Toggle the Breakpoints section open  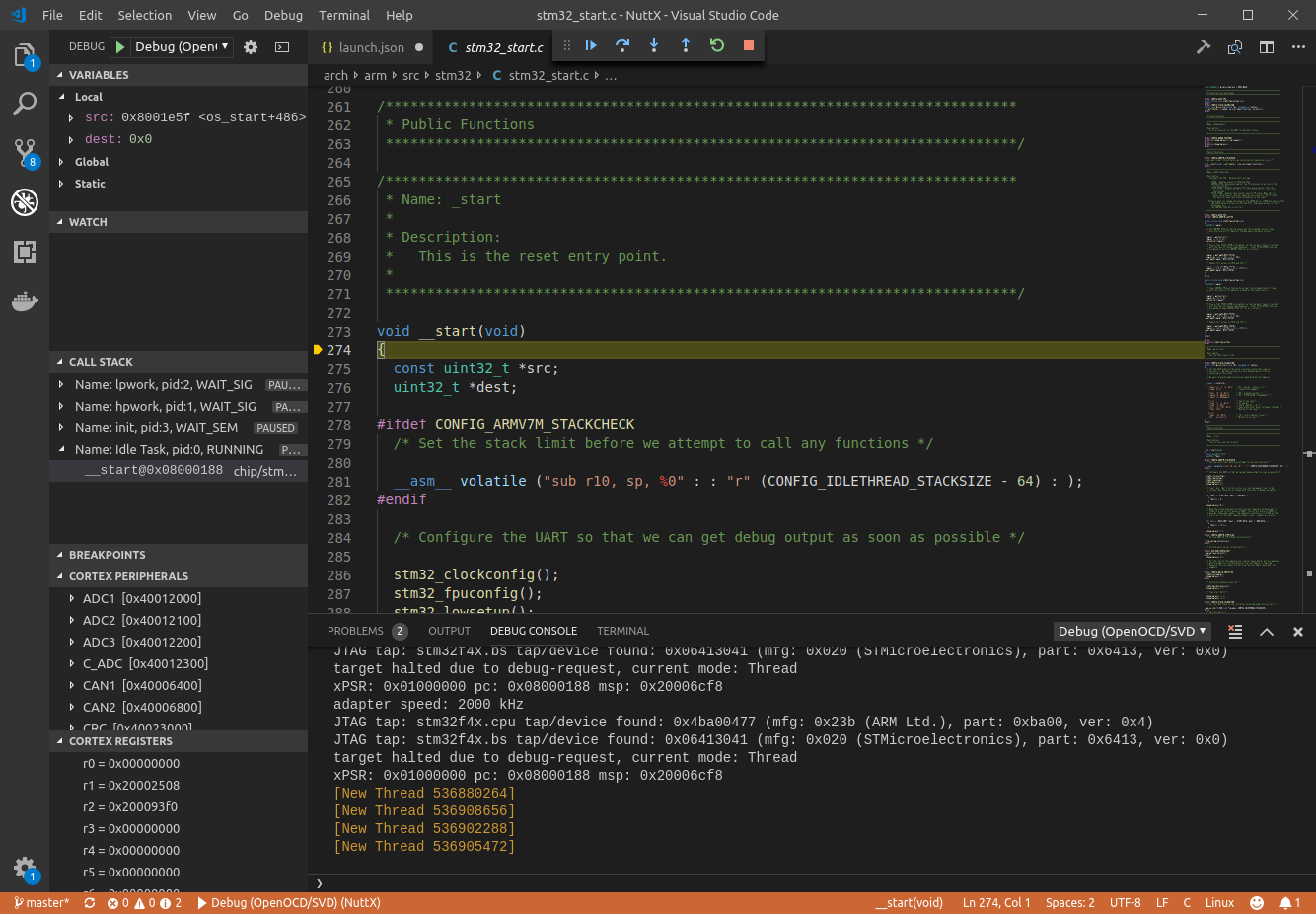coord(107,555)
